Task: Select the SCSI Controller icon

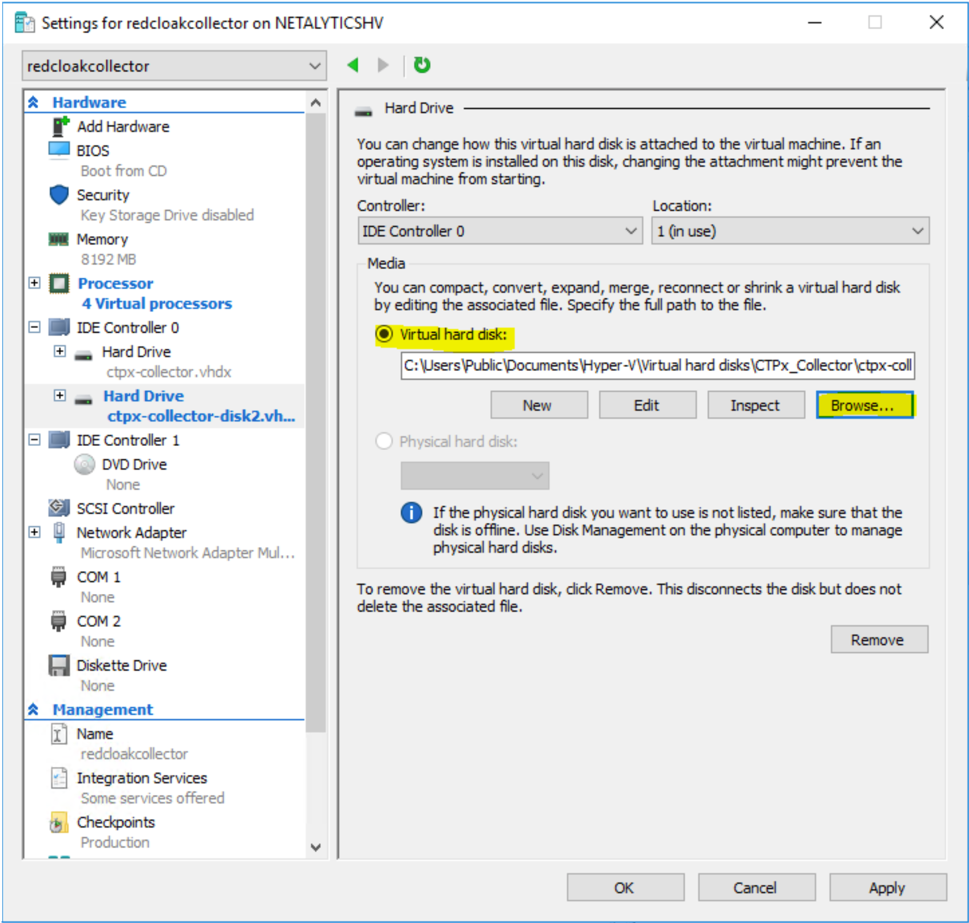Action: coord(59,508)
